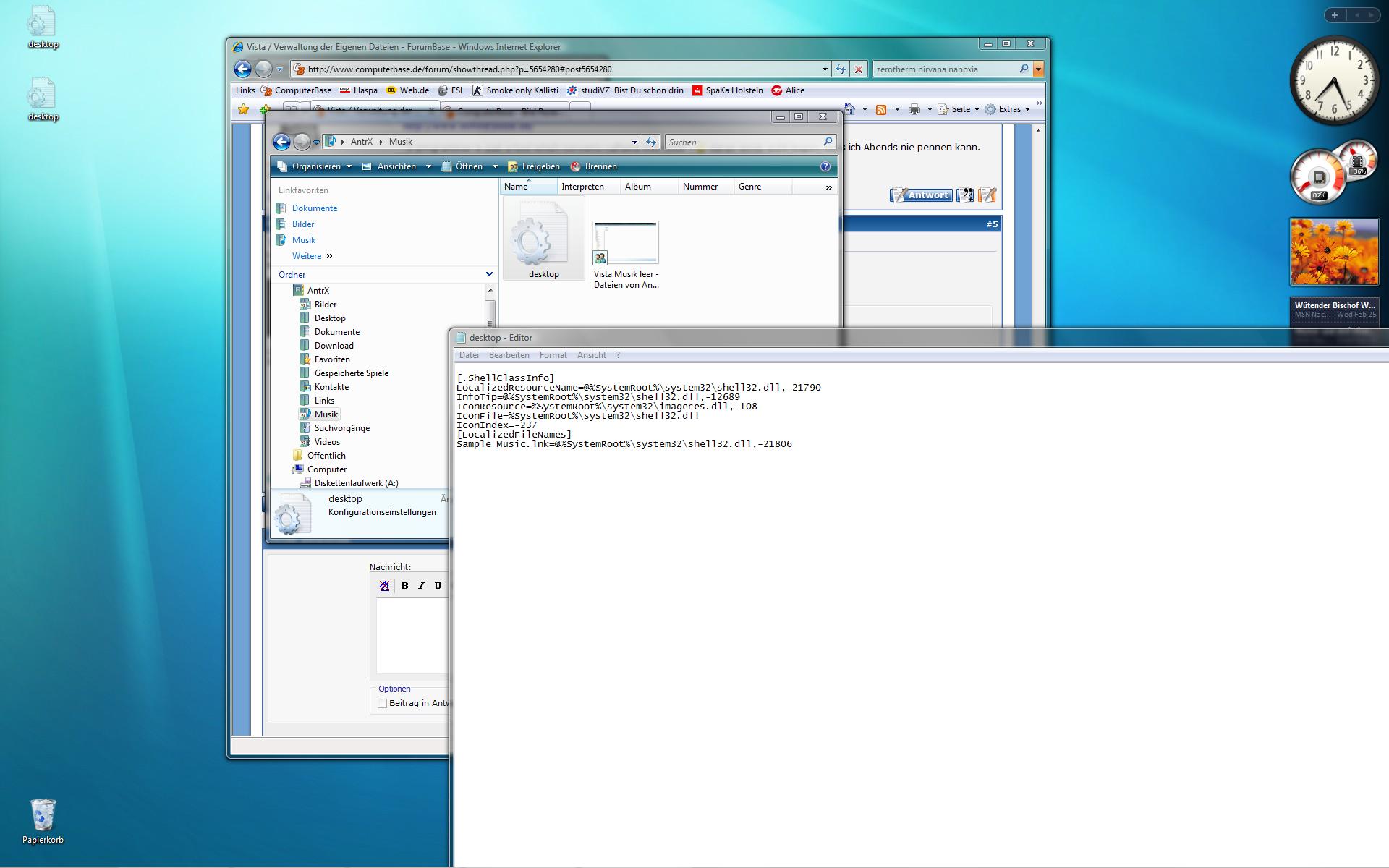Open the Organisieren dropdown menu
Image resolution: width=1389 pixels, height=868 pixels.
coord(315,166)
